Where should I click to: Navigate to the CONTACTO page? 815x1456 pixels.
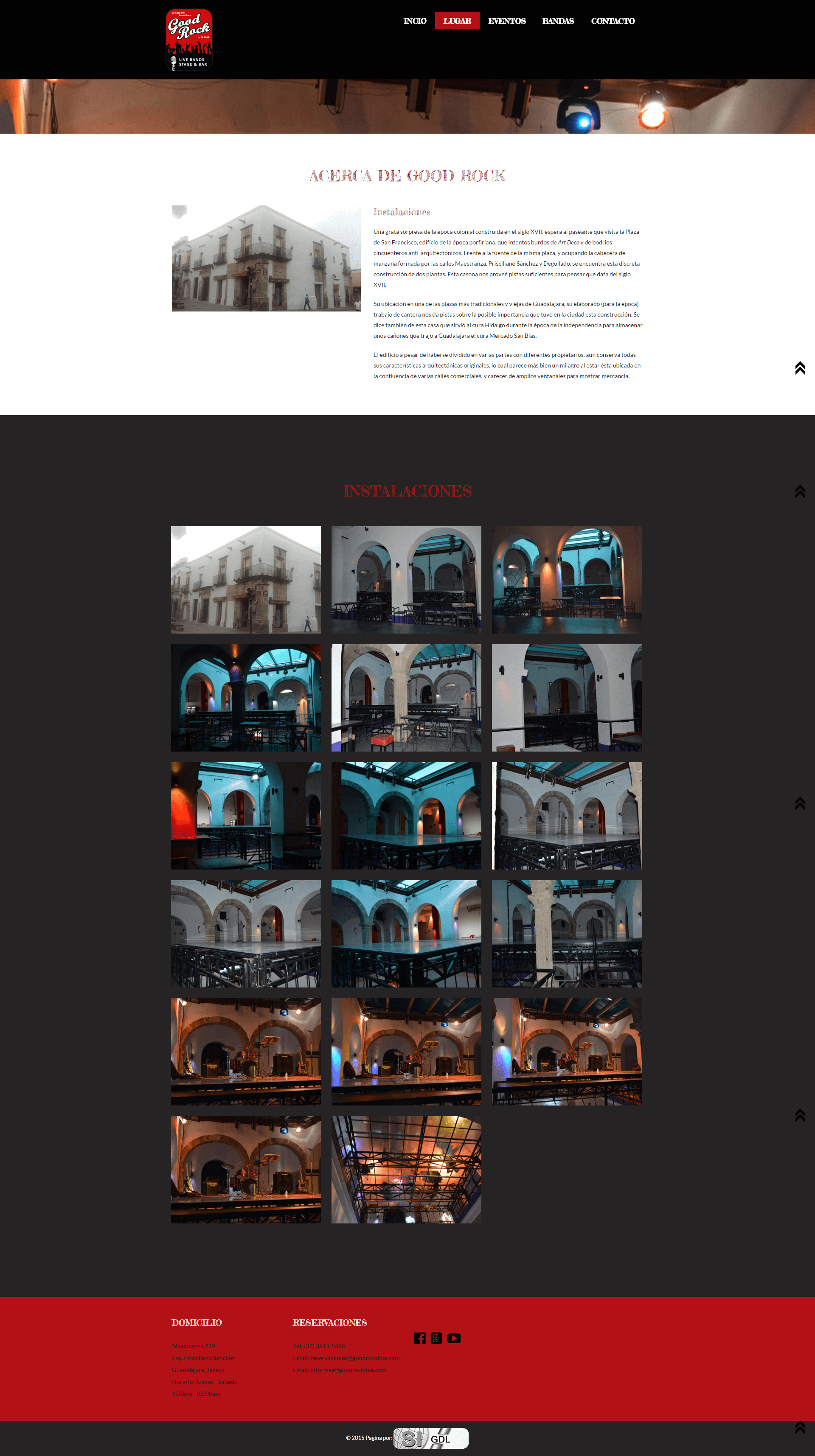tap(613, 21)
